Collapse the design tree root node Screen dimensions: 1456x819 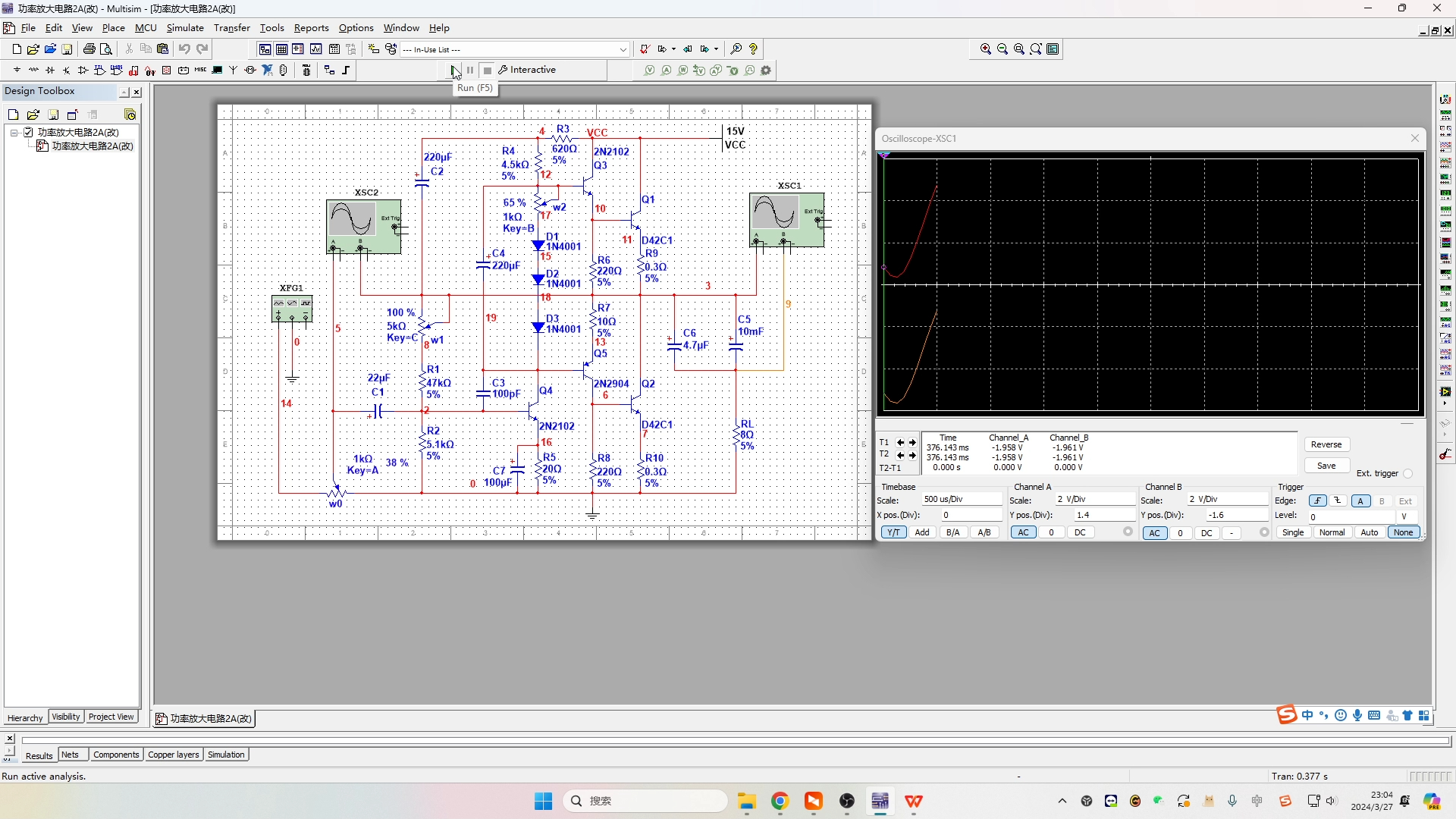[x=14, y=133]
